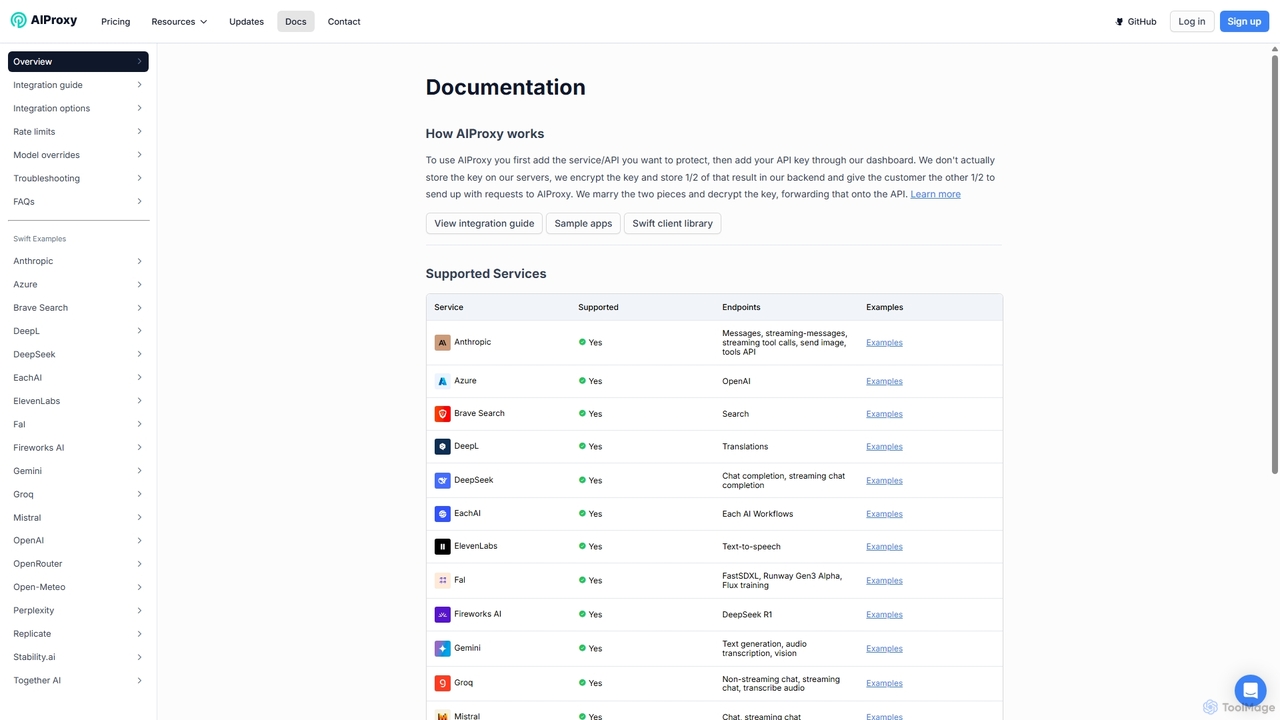Click the AIProxy logo icon
Image resolution: width=1280 pixels, height=720 pixels.
tap(18, 20)
